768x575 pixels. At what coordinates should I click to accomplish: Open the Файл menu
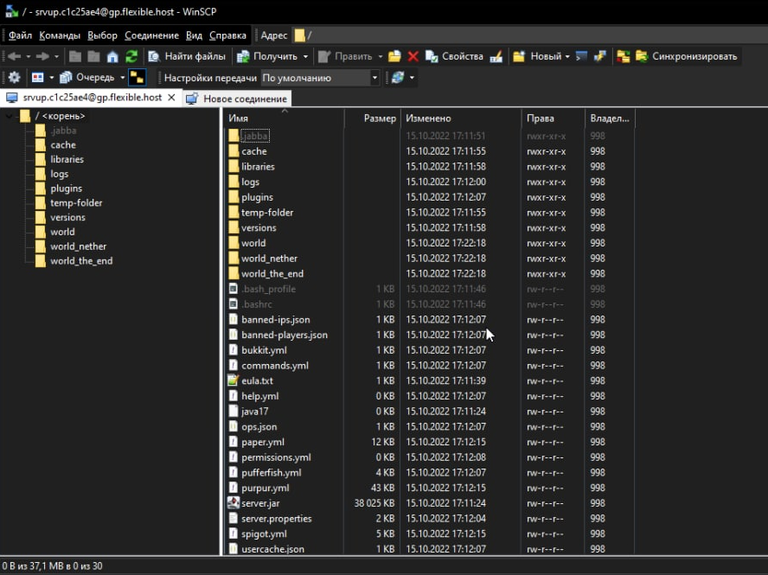(20, 35)
